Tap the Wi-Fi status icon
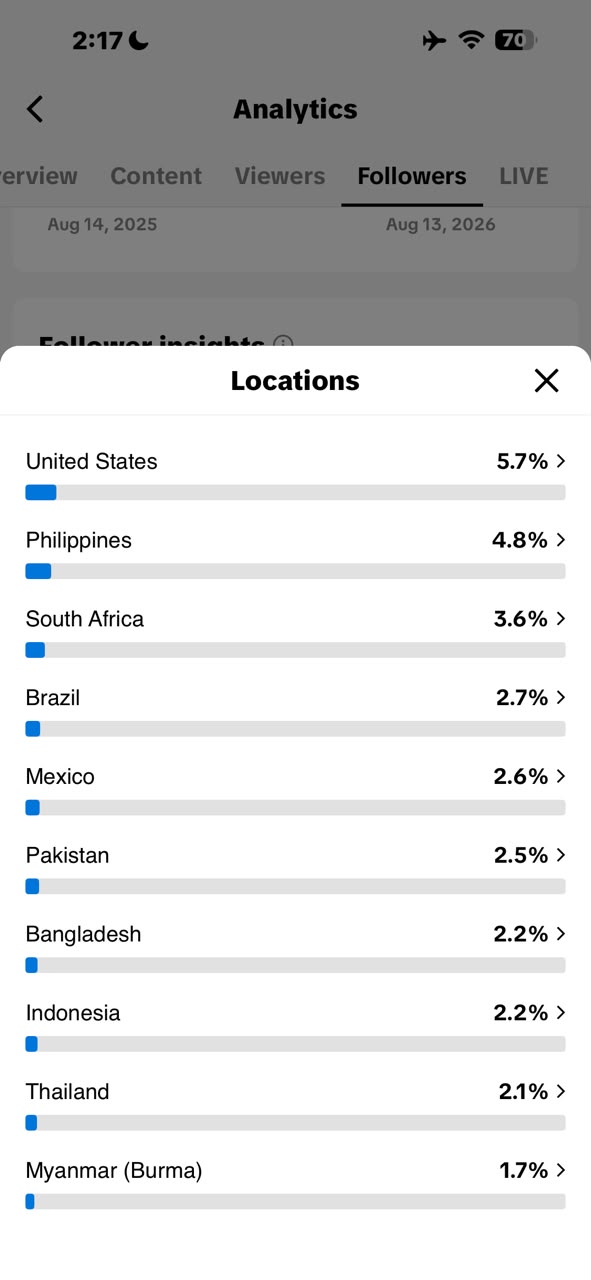The height and width of the screenshot is (1280, 591). pyautogui.click(x=471, y=40)
